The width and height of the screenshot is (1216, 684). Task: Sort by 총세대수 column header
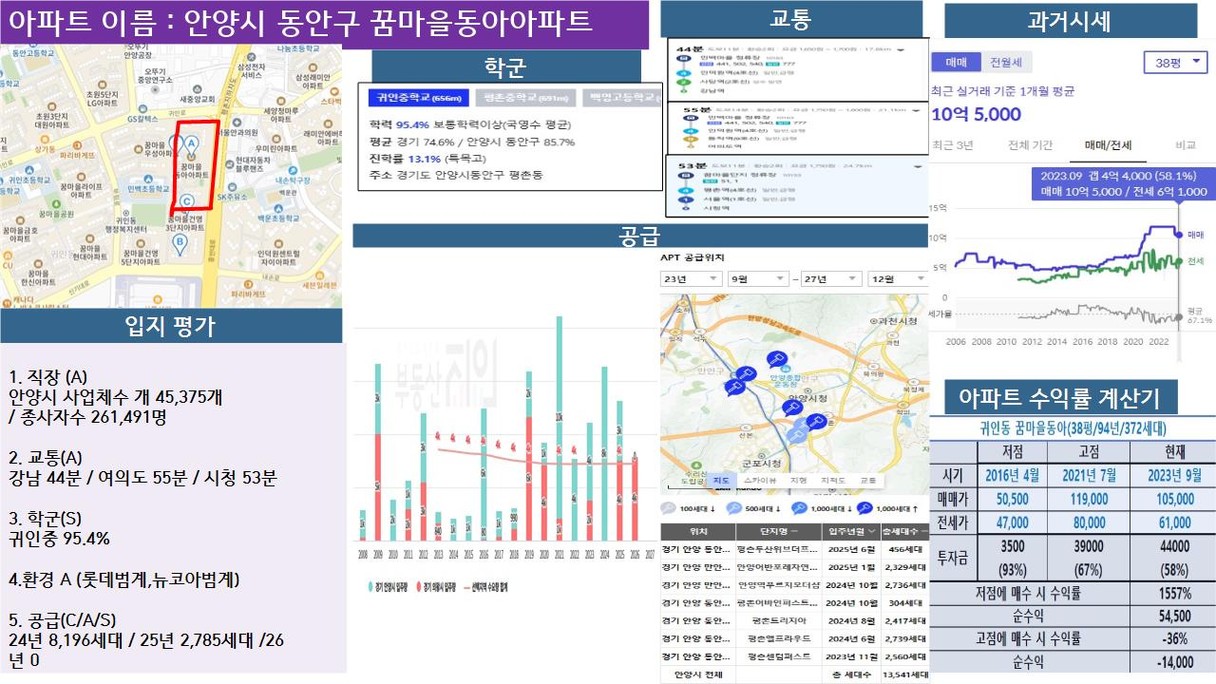[904, 531]
